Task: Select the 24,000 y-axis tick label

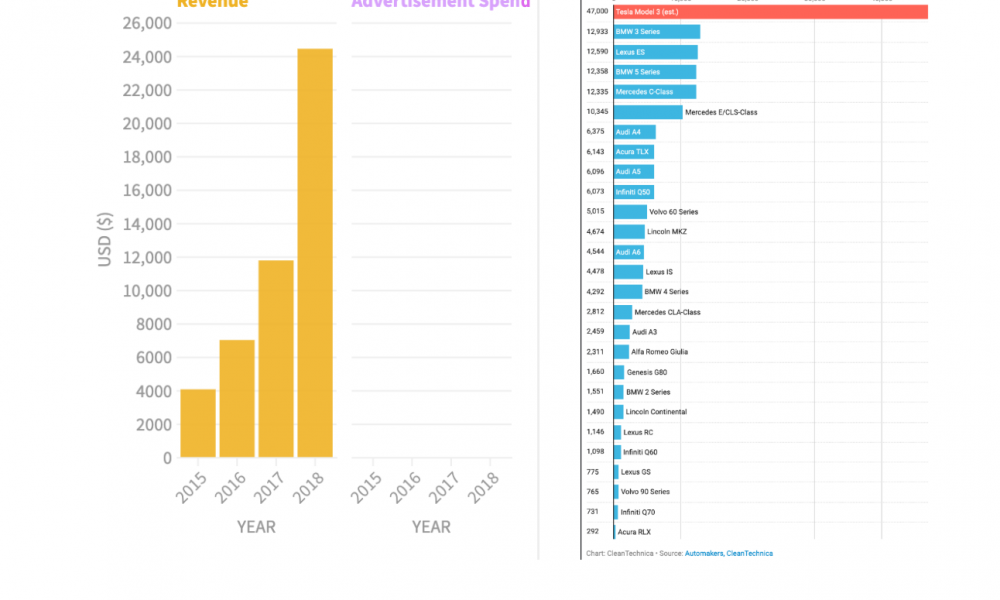Action: pyautogui.click(x=147, y=57)
